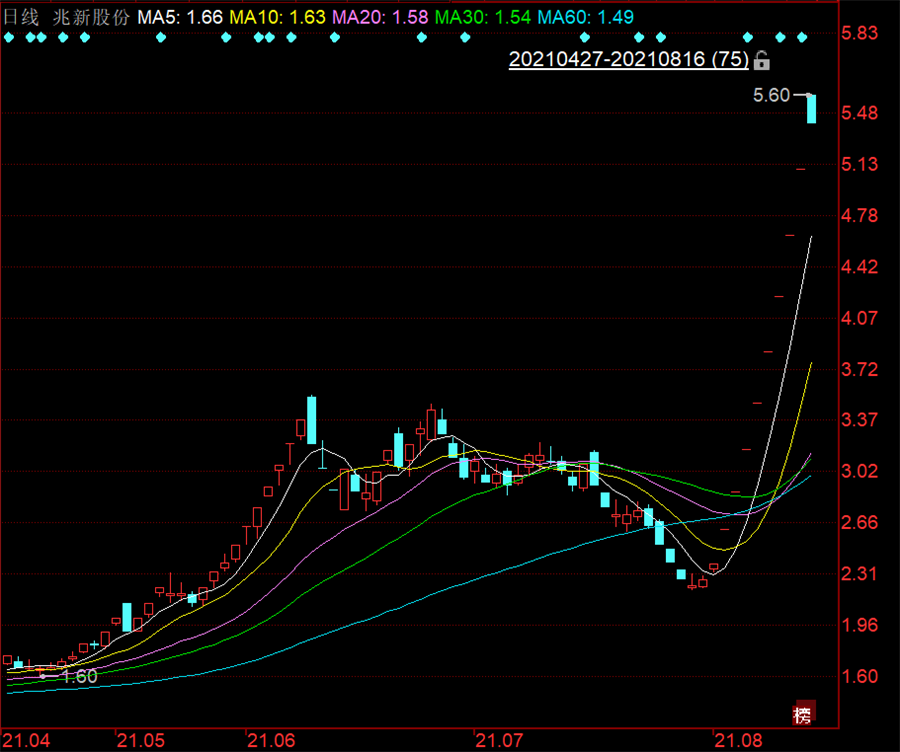
Task: Click the MA60: 1.49 indicator label
Action: pyautogui.click(x=585, y=17)
